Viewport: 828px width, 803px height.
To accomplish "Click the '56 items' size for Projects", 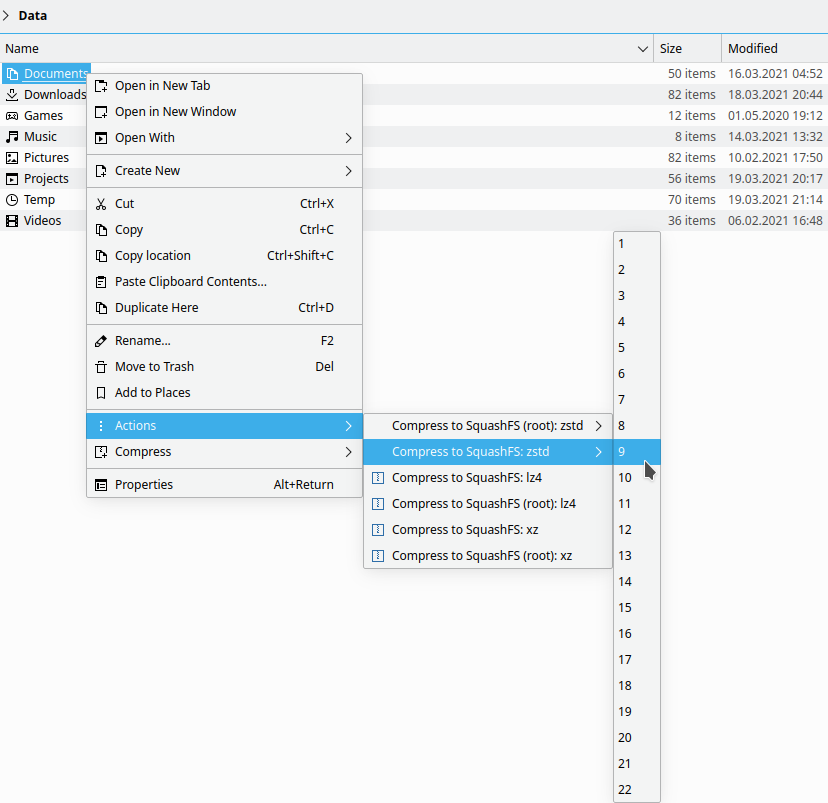I will point(692,179).
